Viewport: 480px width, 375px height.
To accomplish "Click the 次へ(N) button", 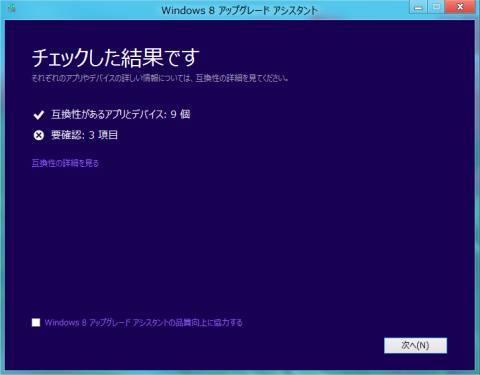I will click(x=415, y=345).
